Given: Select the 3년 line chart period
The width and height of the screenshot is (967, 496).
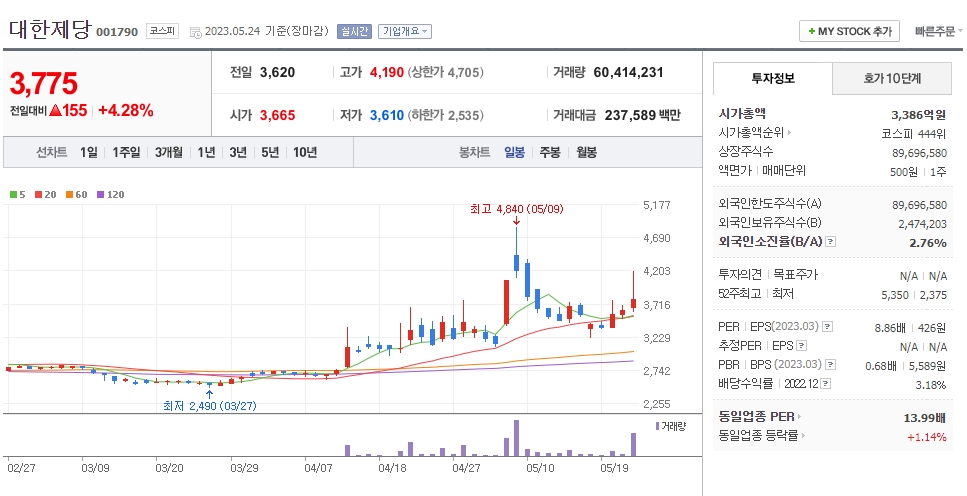Looking at the screenshot, I should coord(238,152).
